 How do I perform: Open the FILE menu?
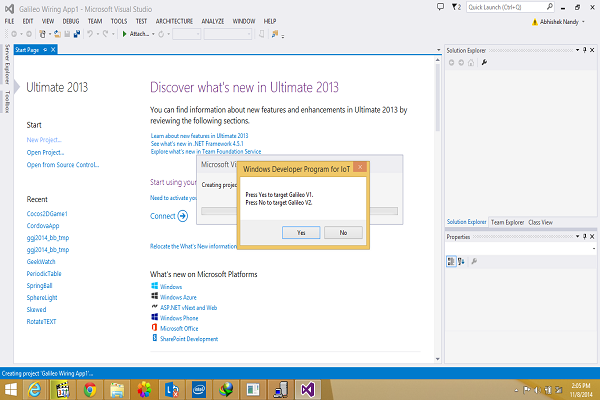click(9, 21)
